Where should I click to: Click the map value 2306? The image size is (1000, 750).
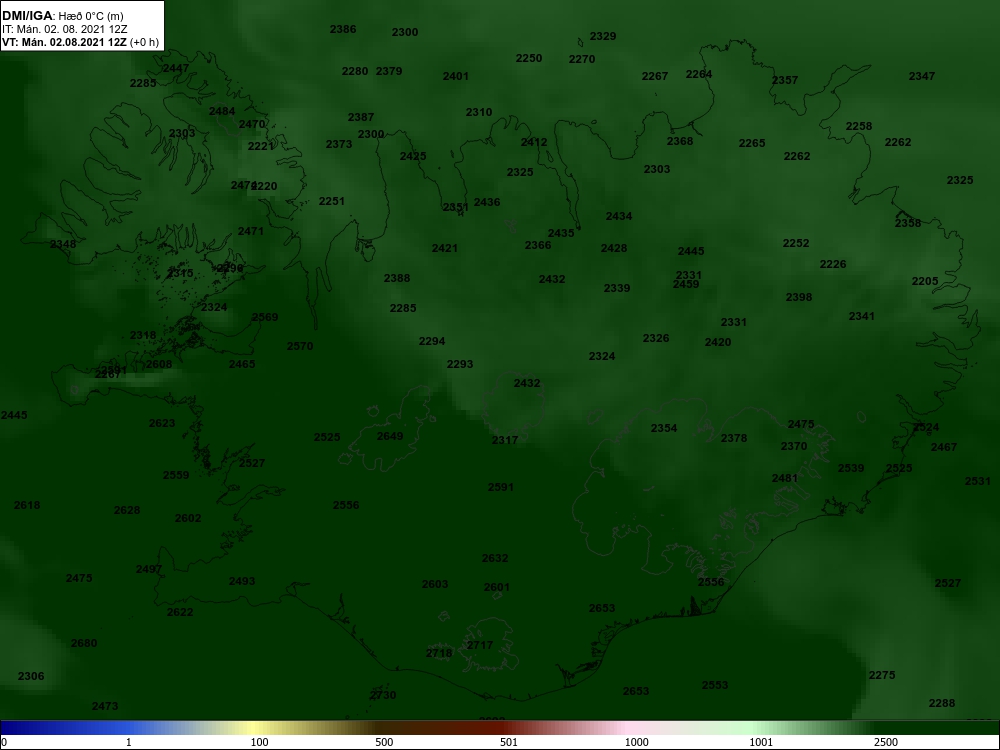[31, 677]
